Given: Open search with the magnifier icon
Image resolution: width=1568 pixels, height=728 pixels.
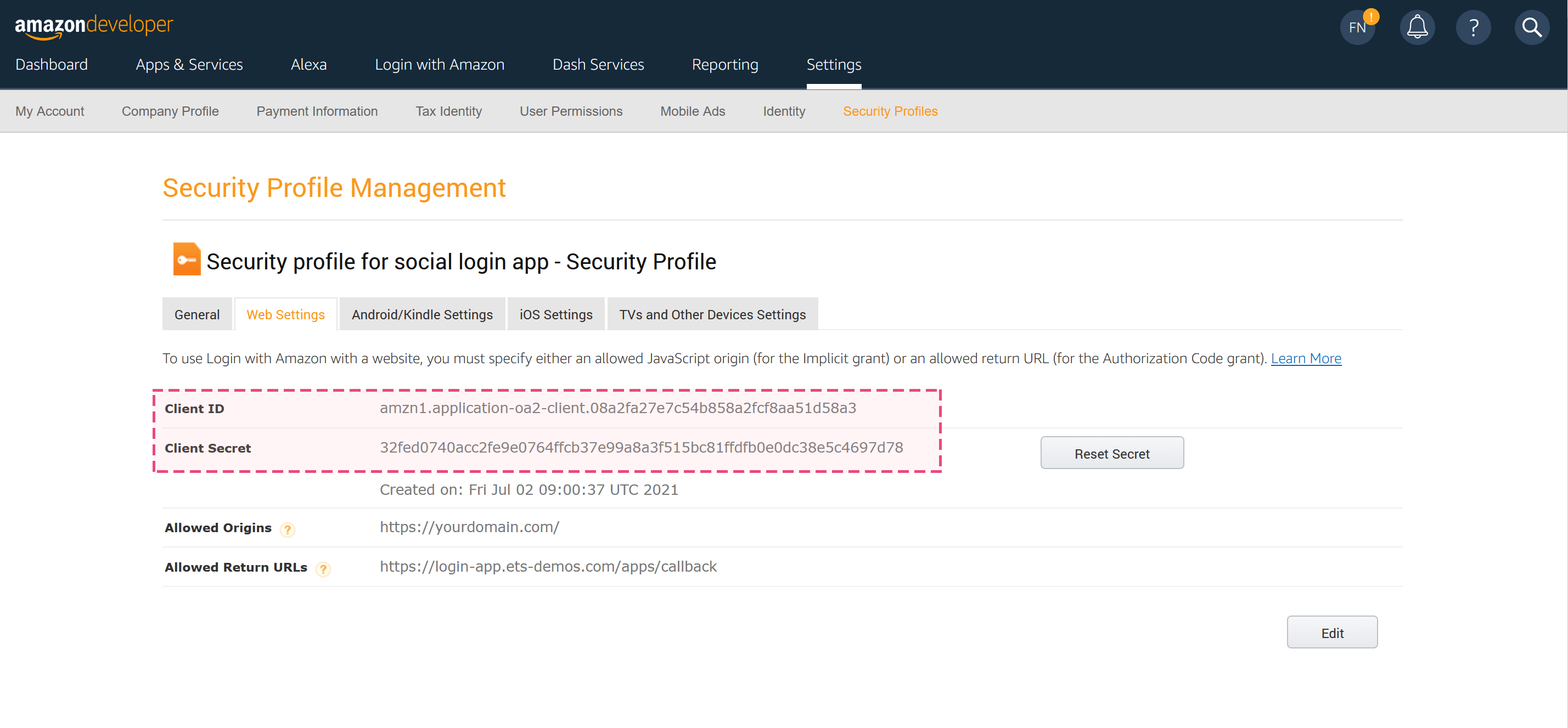Looking at the screenshot, I should coord(1531,27).
